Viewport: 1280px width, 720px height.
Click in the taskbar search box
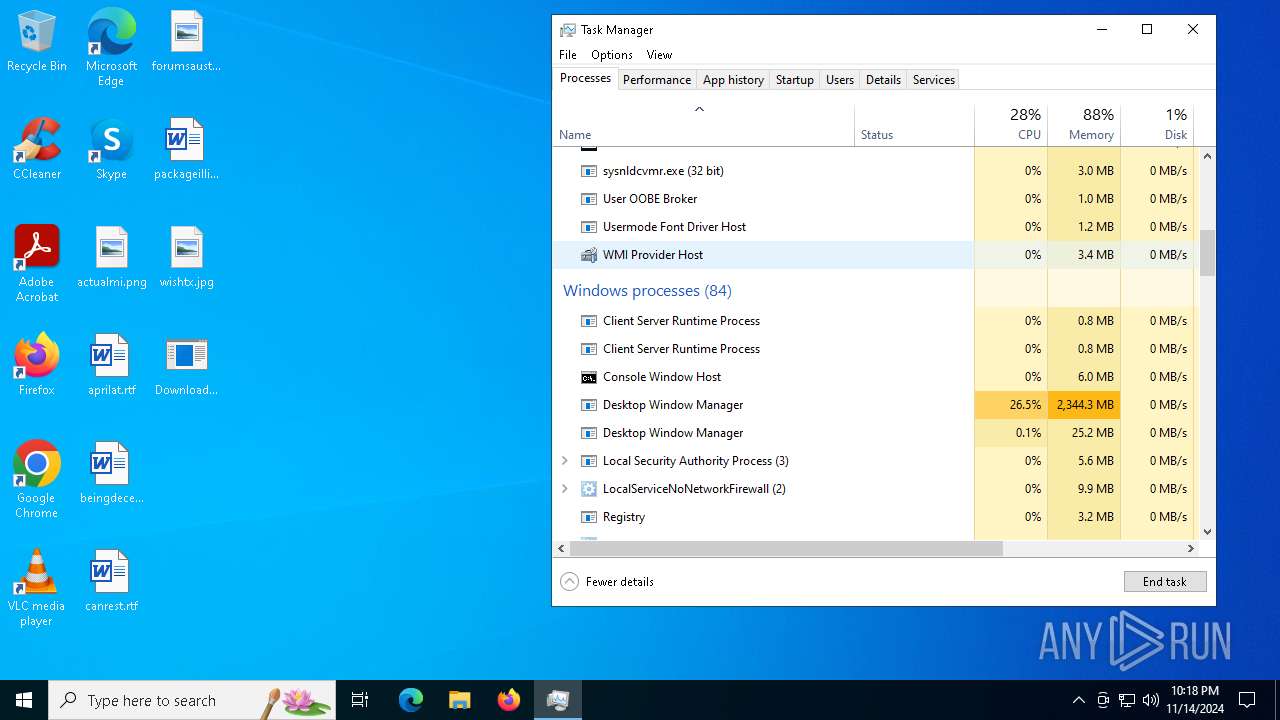[192, 700]
